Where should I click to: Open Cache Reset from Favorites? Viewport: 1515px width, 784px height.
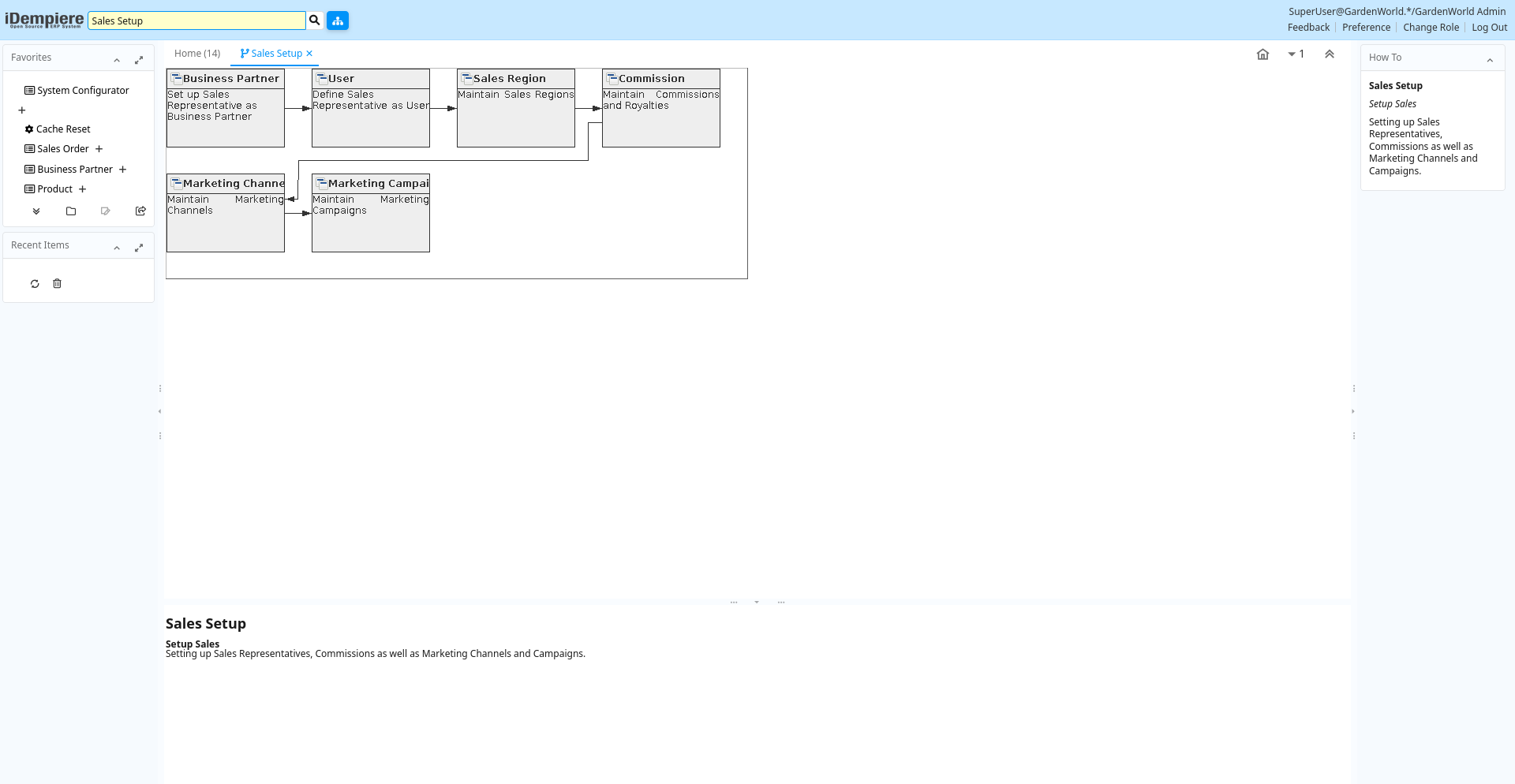(63, 129)
